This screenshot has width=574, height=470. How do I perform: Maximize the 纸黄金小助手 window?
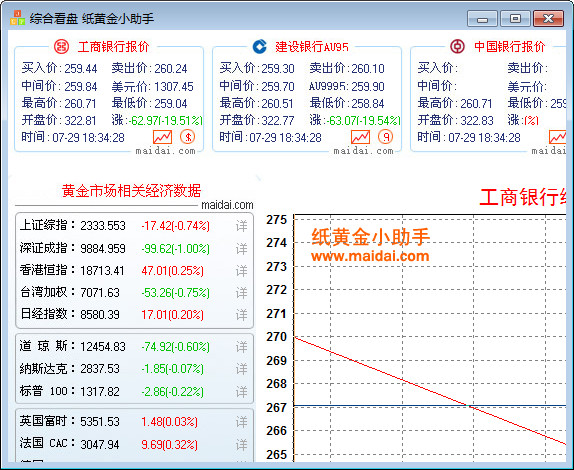515,18
